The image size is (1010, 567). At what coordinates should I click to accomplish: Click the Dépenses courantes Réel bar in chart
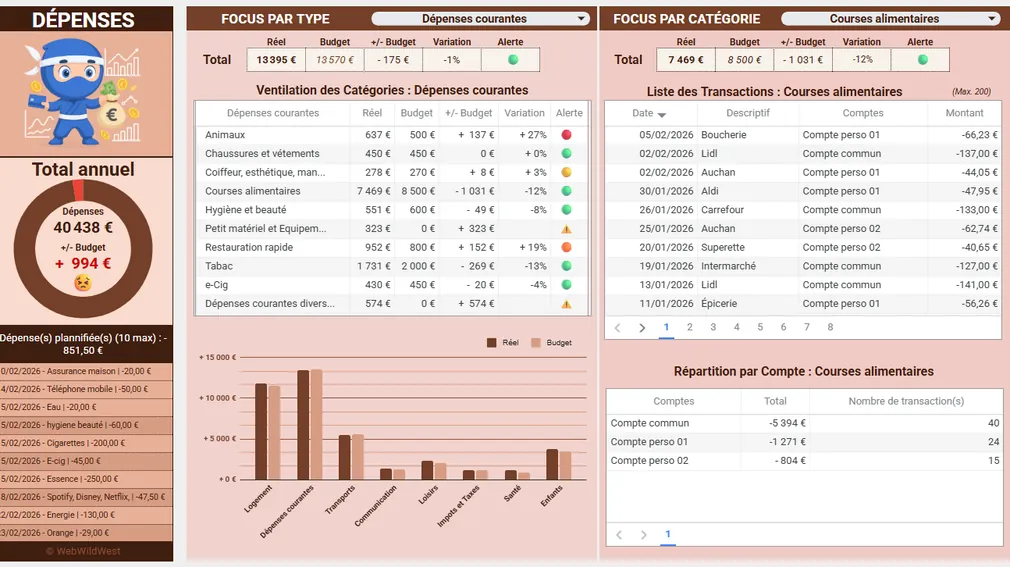pos(303,425)
